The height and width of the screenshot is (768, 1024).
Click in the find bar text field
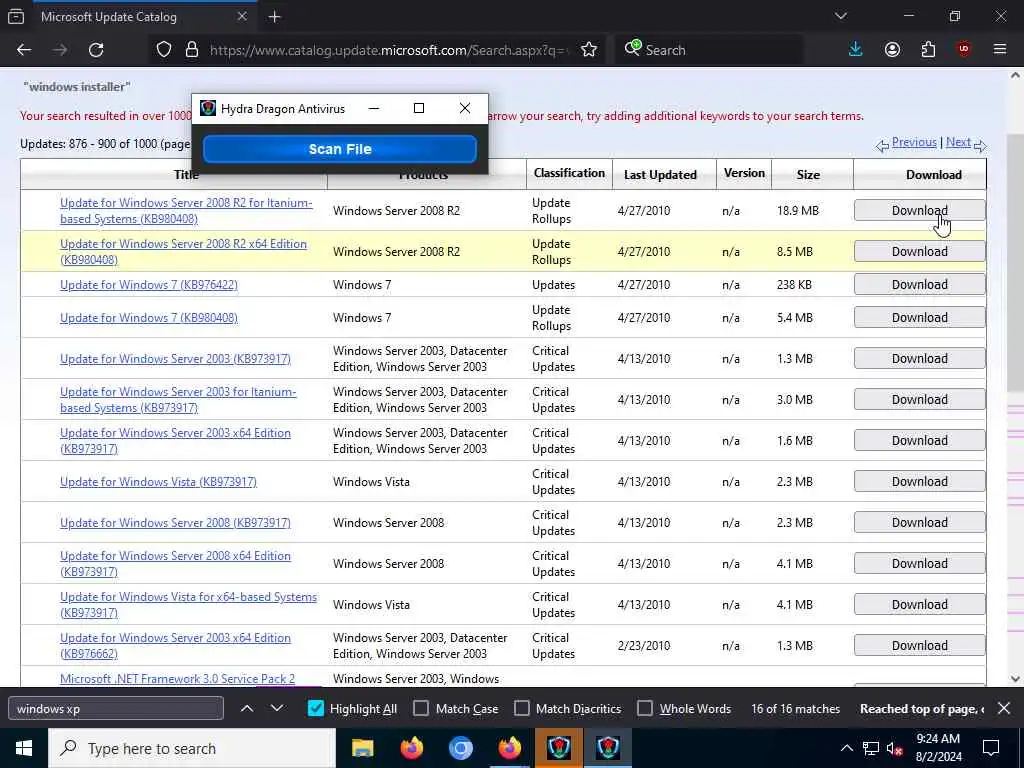[116, 709]
